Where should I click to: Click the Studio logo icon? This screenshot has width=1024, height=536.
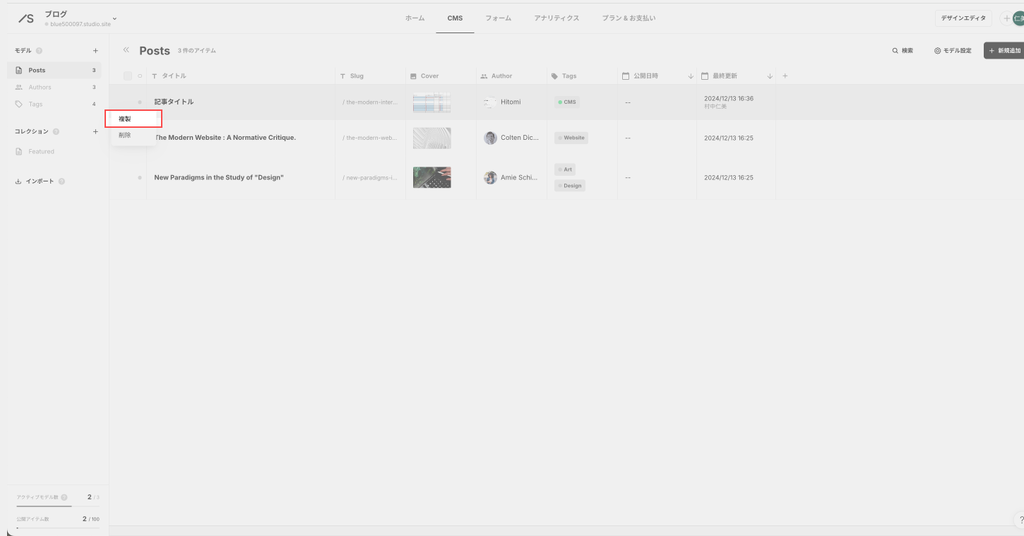[26, 18]
